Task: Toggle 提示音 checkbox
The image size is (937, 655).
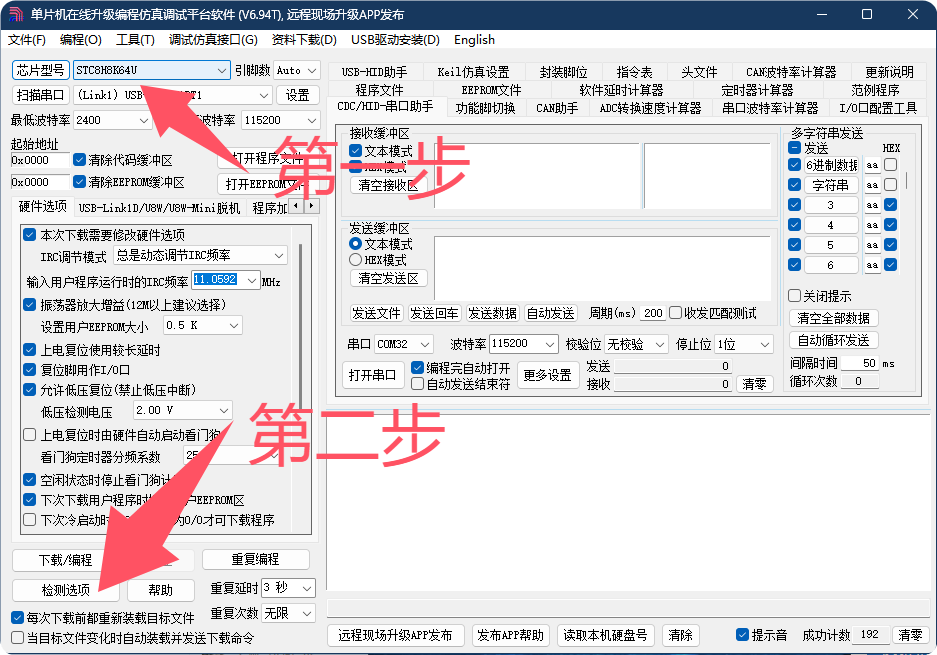Action: tap(743, 635)
